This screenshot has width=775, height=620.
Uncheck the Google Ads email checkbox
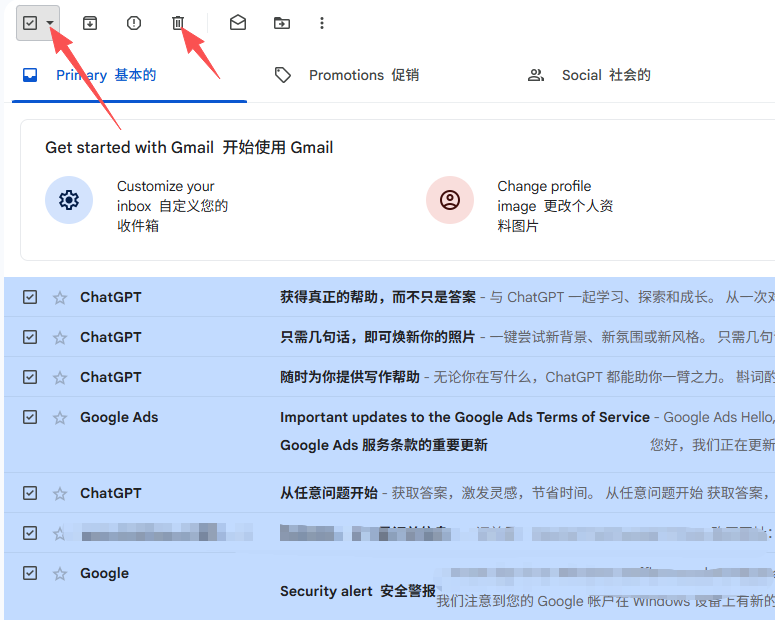pyautogui.click(x=30, y=417)
